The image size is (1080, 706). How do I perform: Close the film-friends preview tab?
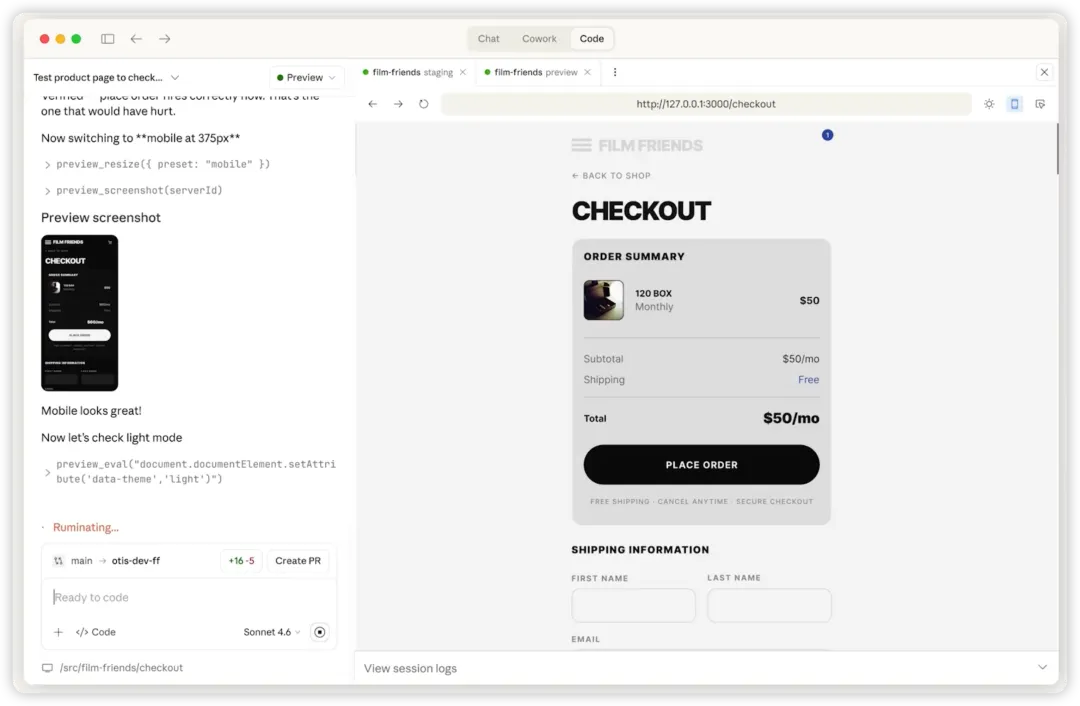588,72
